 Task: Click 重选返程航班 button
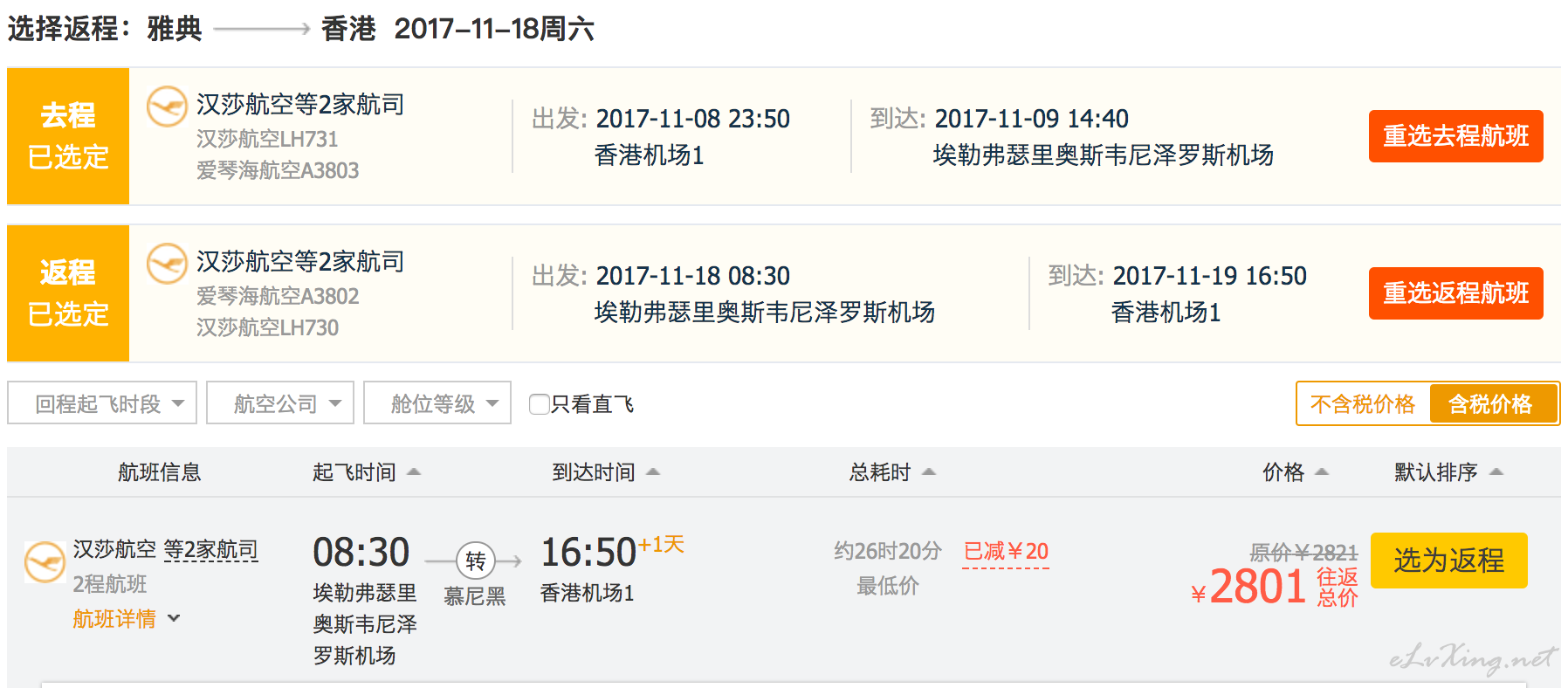[x=1455, y=293]
